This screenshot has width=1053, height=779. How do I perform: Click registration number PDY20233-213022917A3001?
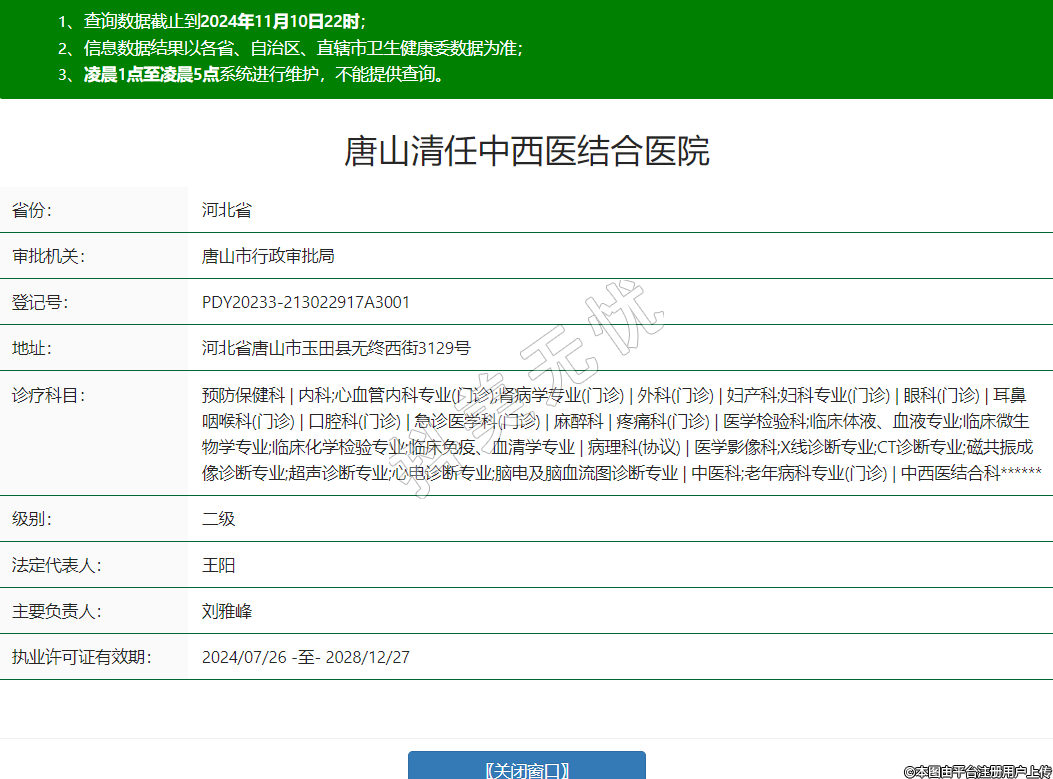306,302
